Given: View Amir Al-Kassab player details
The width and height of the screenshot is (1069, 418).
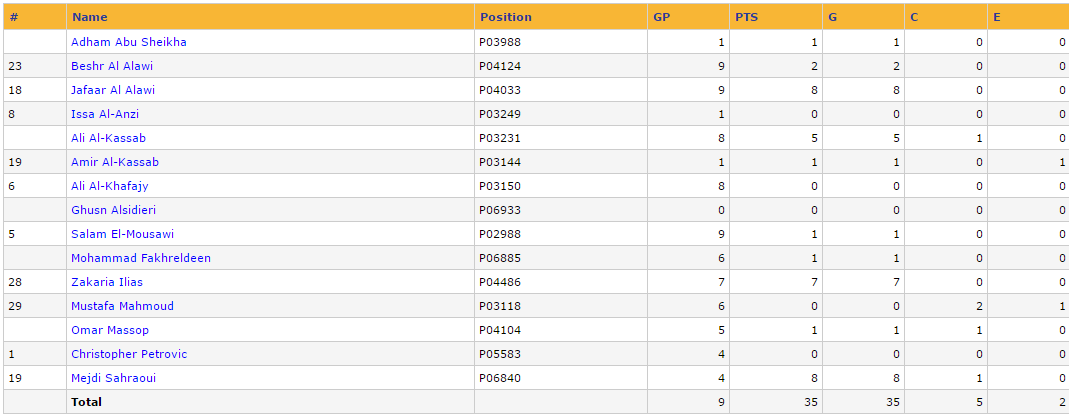Looking at the screenshot, I should click(115, 162).
